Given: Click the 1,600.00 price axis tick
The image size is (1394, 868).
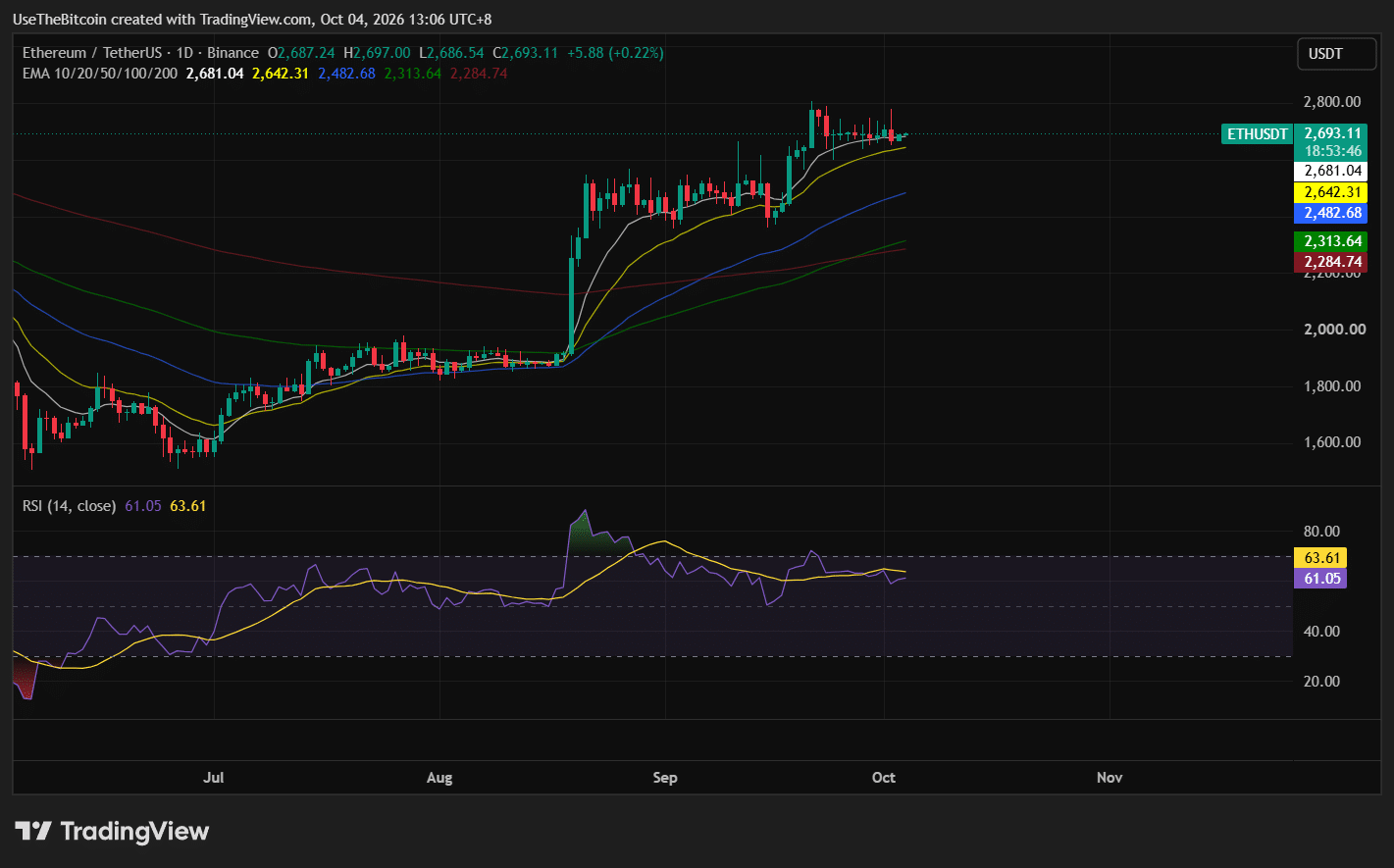Looking at the screenshot, I should click(1331, 442).
